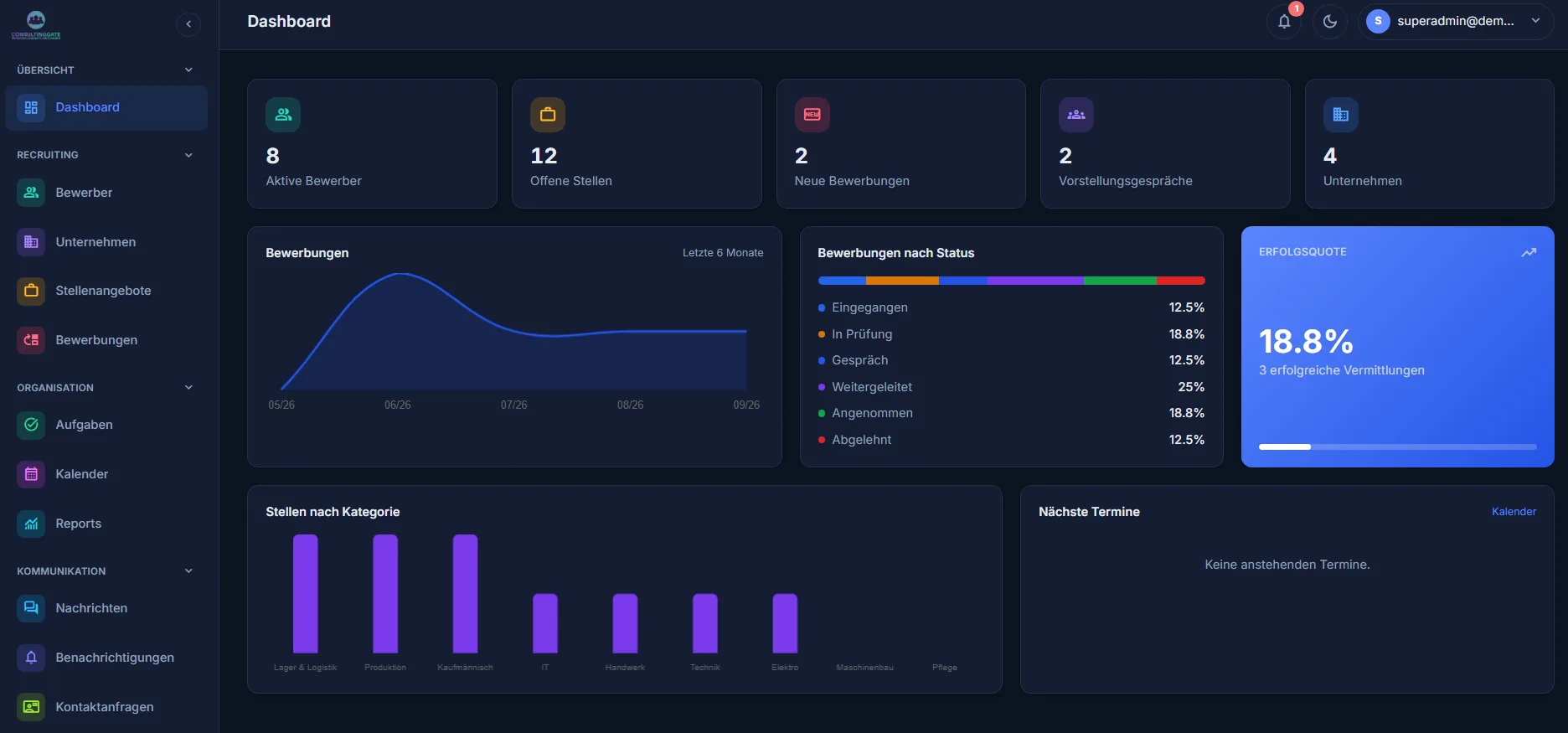The width and height of the screenshot is (1568, 733).
Task: Click the Handwerk bar in the chart
Action: point(625,623)
